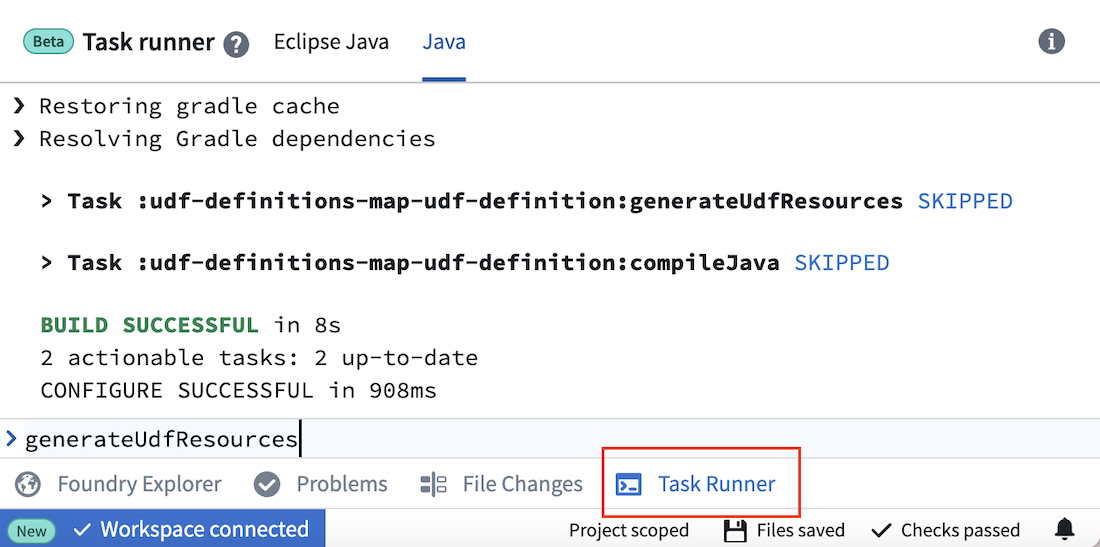The image size is (1100, 547).
Task: Click the New badge in status bar
Action: point(32,530)
